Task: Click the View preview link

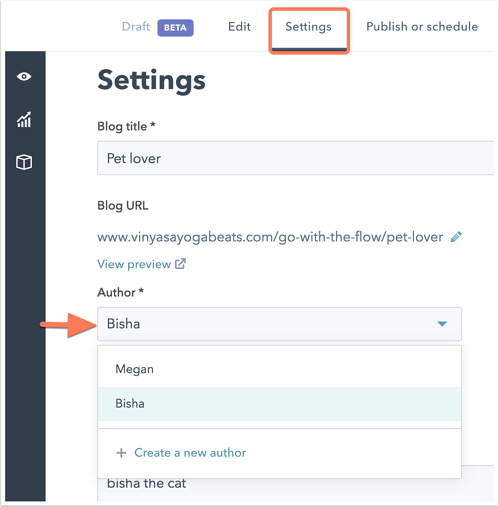Action: pos(134,264)
